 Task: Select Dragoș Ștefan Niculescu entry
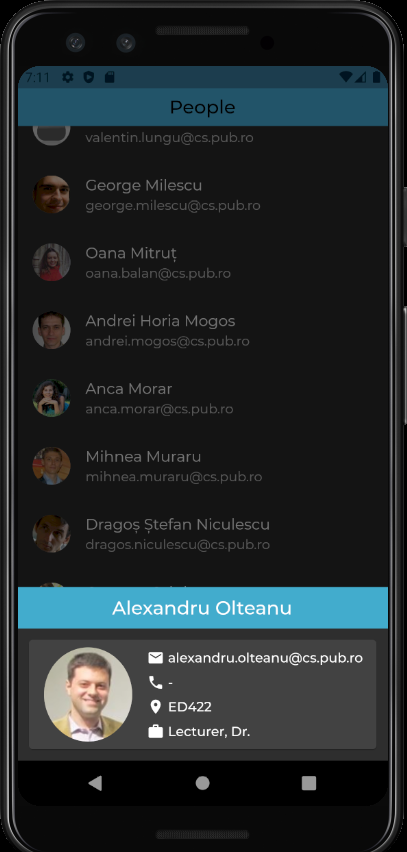point(203,534)
